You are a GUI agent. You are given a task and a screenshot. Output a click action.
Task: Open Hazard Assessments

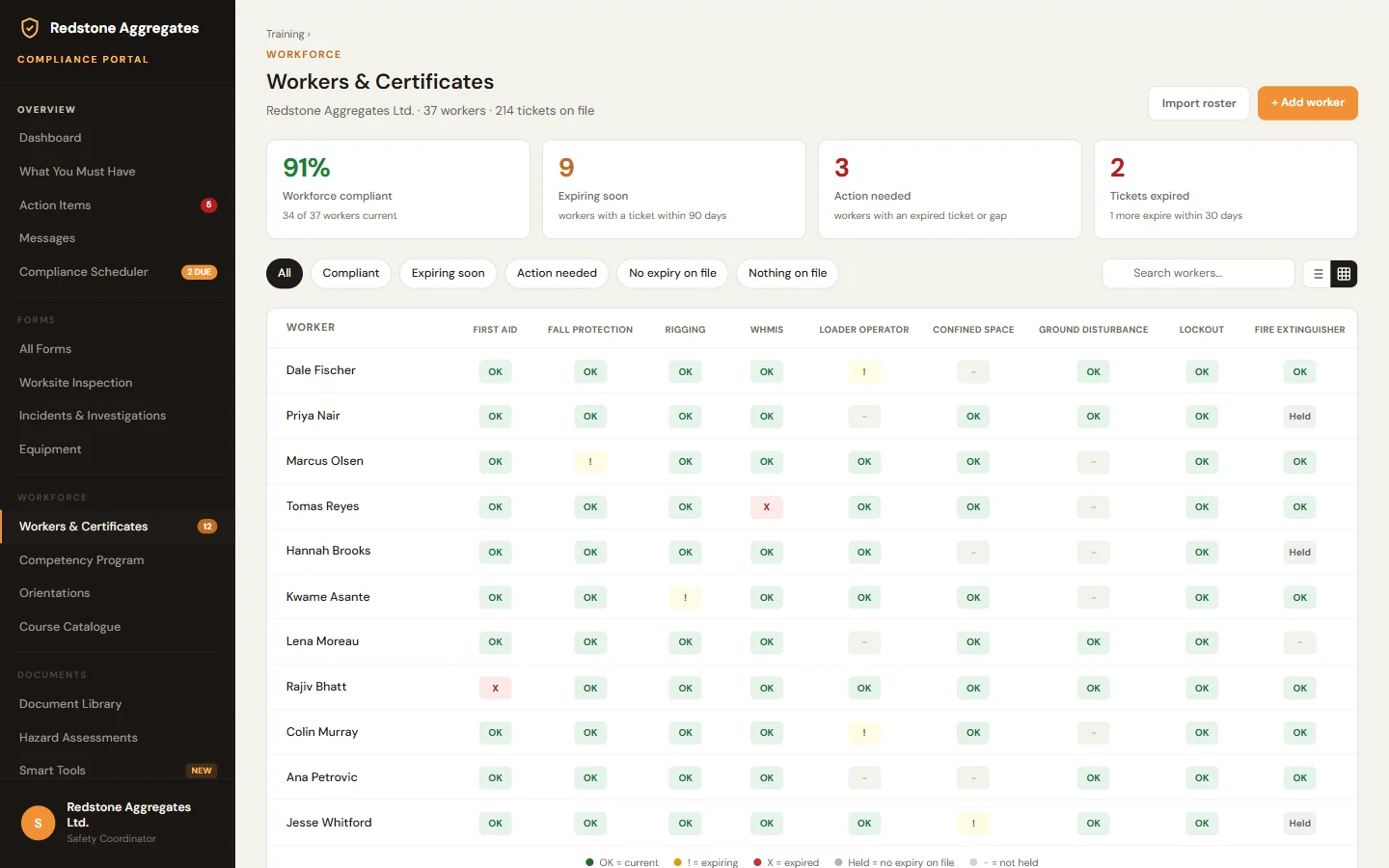[78, 738]
